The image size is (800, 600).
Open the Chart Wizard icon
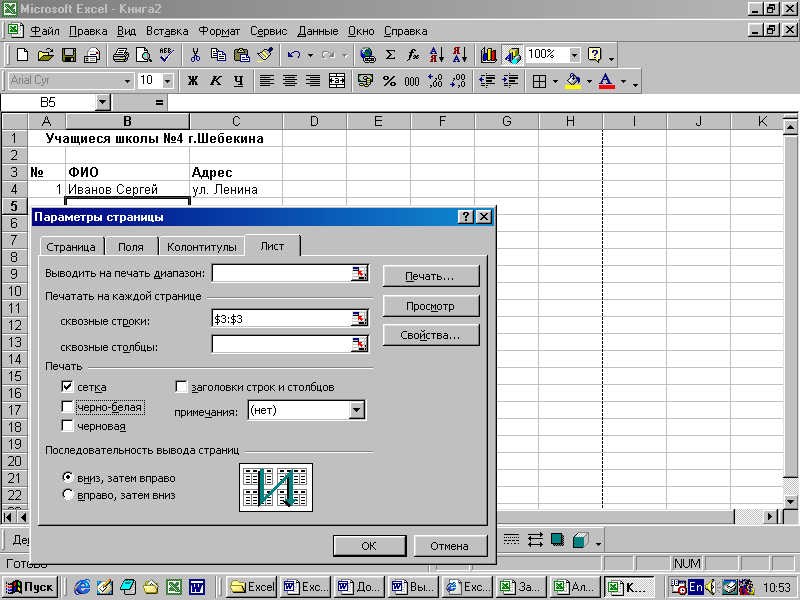489,55
